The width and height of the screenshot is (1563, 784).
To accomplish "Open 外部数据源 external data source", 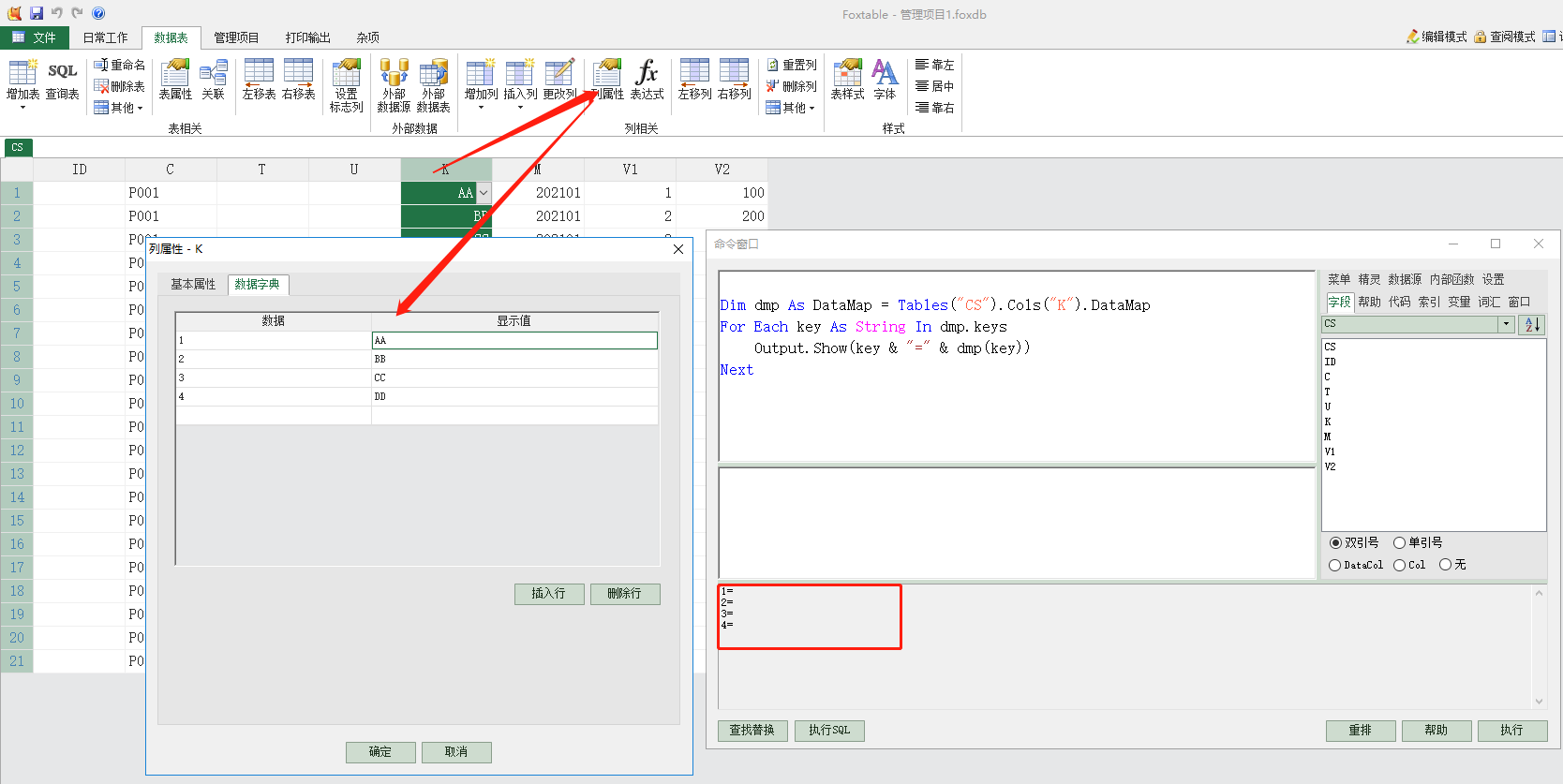I will [394, 86].
